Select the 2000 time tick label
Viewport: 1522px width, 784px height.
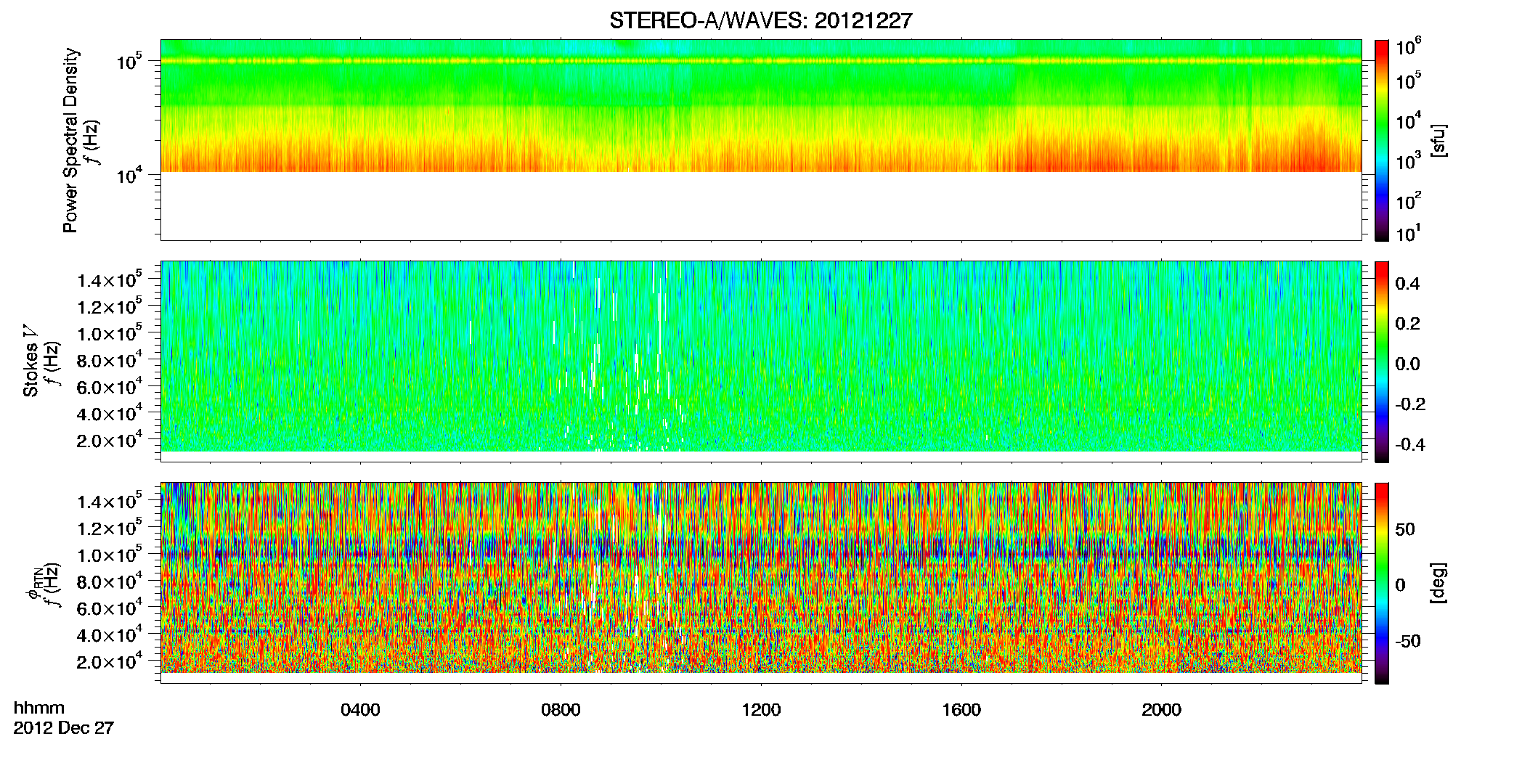1161,710
